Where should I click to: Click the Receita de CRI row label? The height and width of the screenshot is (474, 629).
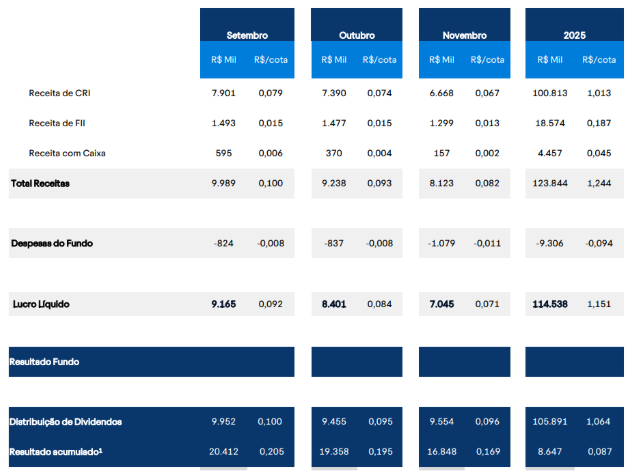point(62,94)
